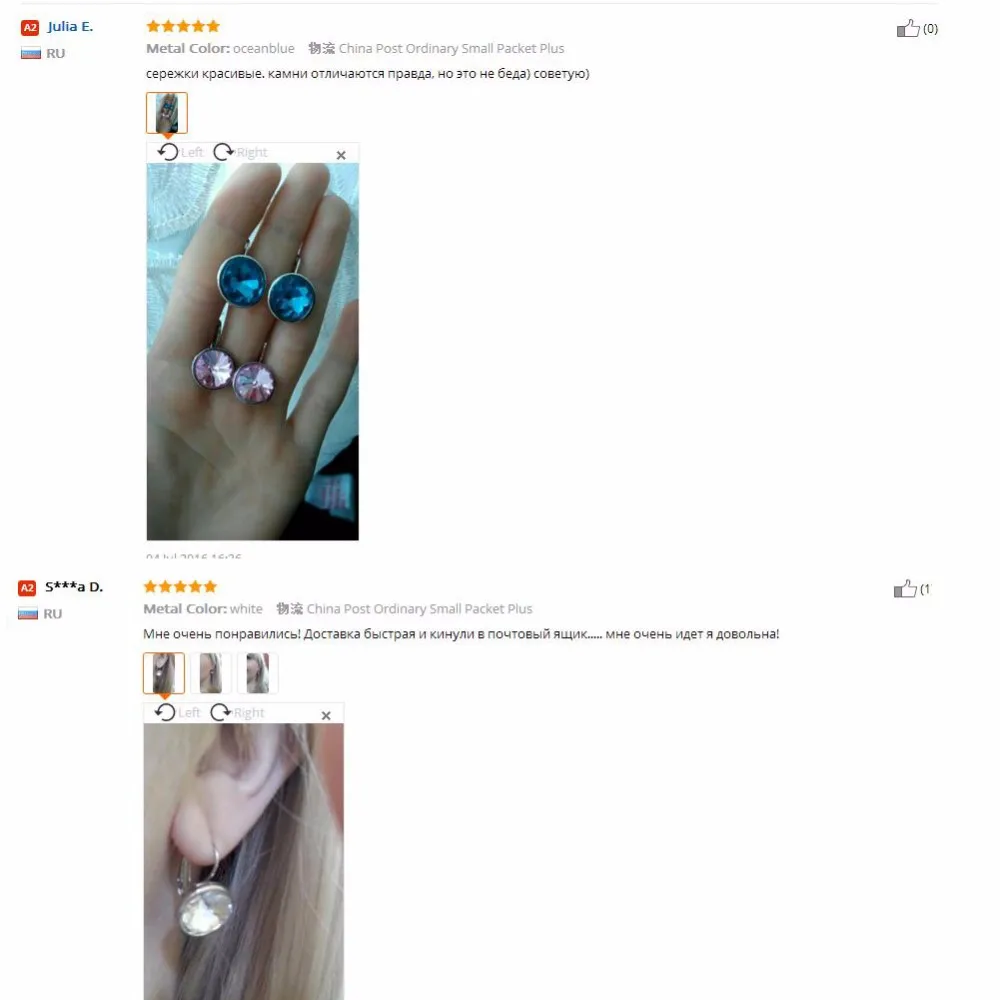Rotate S***a D.'s ear photo left
The image size is (1000, 1000).
[177, 712]
